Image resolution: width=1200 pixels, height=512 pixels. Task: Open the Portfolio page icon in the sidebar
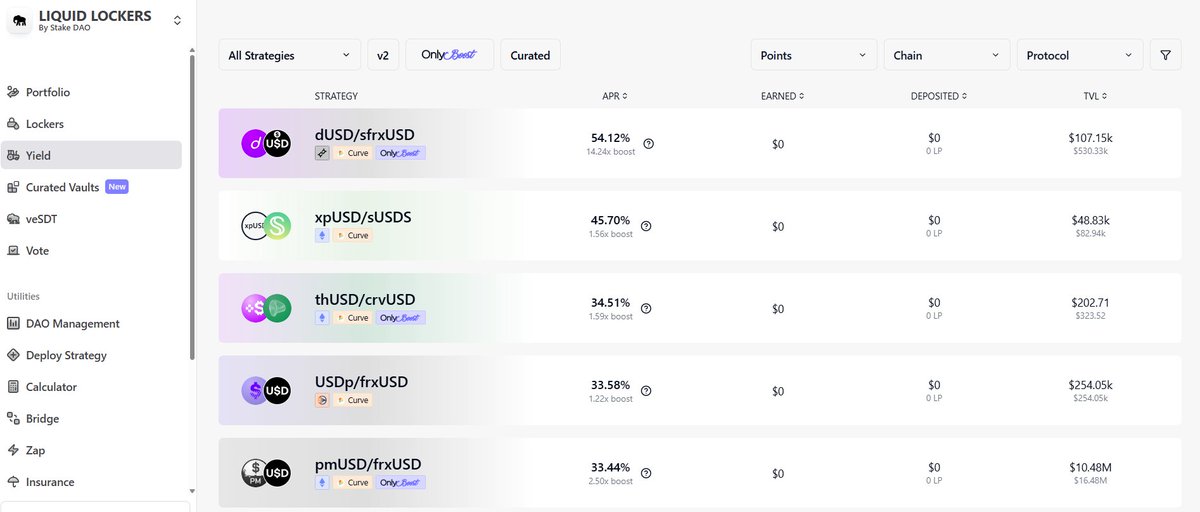(x=13, y=92)
